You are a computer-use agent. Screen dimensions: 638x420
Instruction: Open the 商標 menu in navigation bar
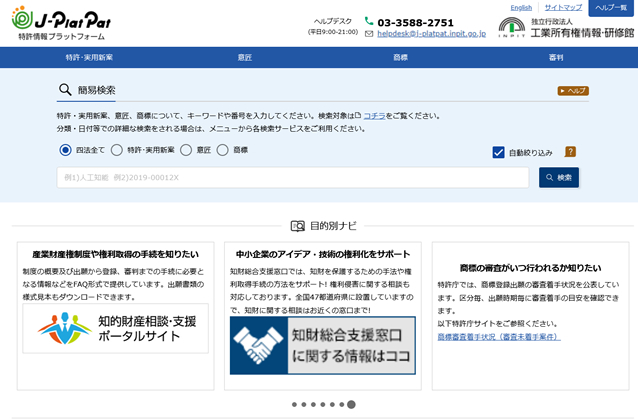pos(400,57)
